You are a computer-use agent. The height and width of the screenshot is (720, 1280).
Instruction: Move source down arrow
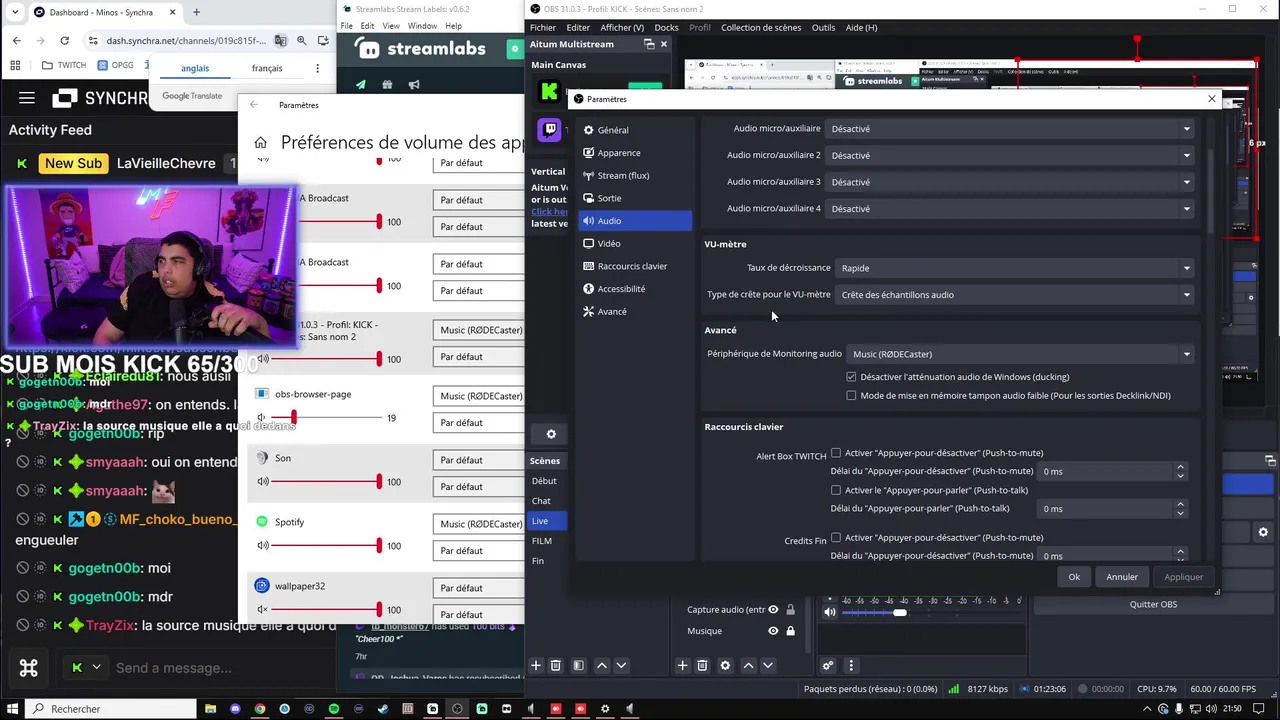(x=768, y=665)
